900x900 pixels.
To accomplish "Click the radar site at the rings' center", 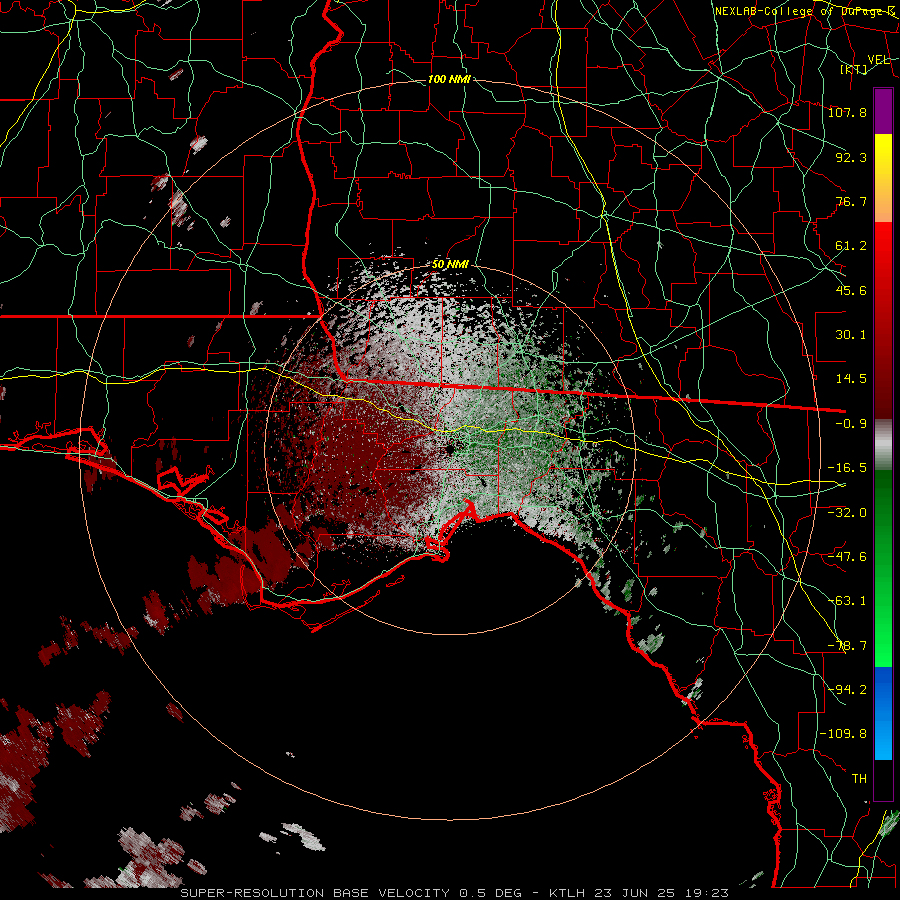I will pyautogui.click(x=449, y=450).
